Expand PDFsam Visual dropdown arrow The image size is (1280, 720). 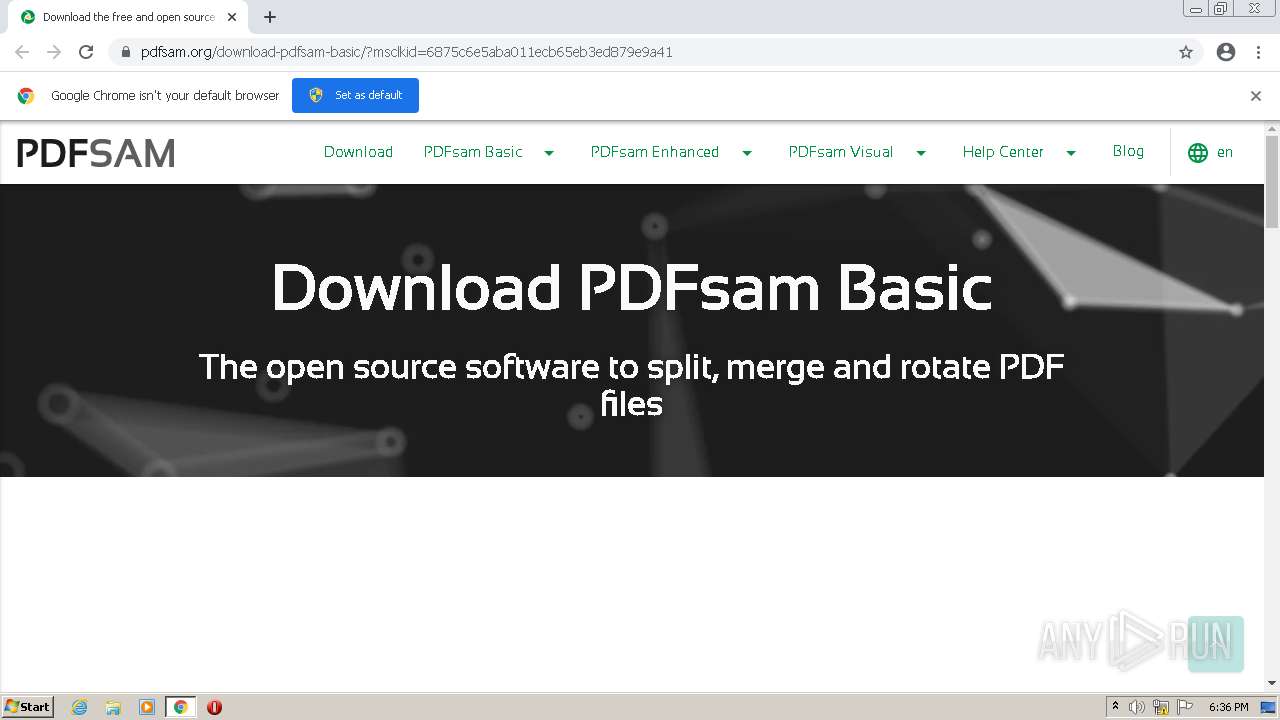click(921, 153)
